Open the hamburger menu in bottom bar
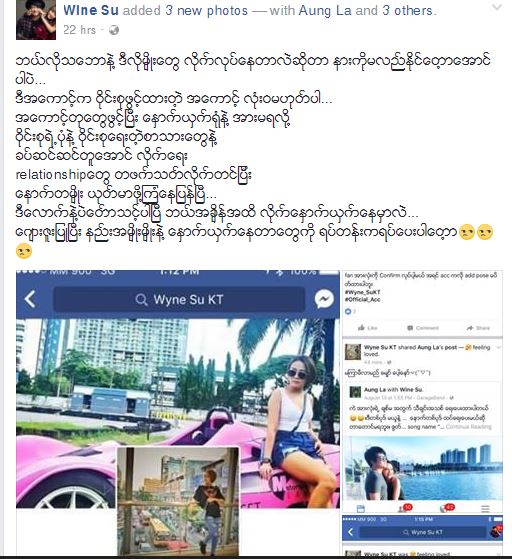512x559 pixels. point(485,509)
